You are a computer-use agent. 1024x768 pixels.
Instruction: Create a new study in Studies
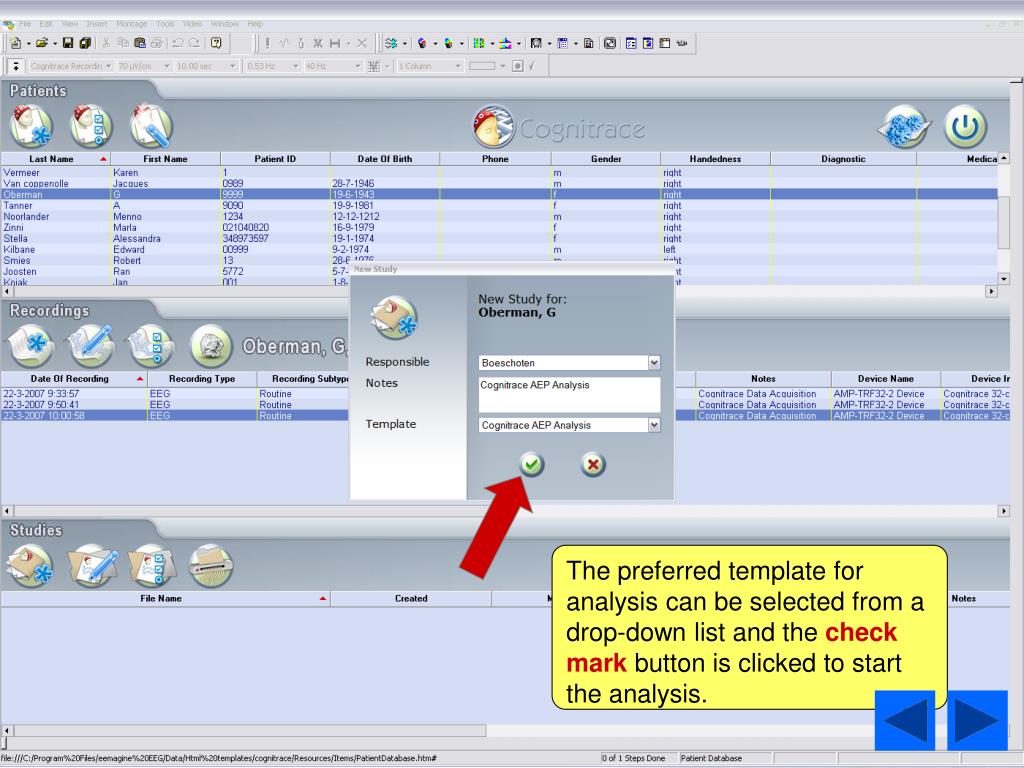point(29,566)
